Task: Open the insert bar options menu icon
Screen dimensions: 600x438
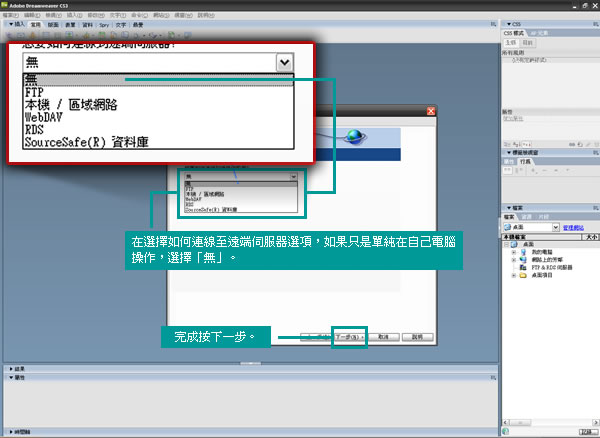Action: pyautogui.click(x=494, y=24)
